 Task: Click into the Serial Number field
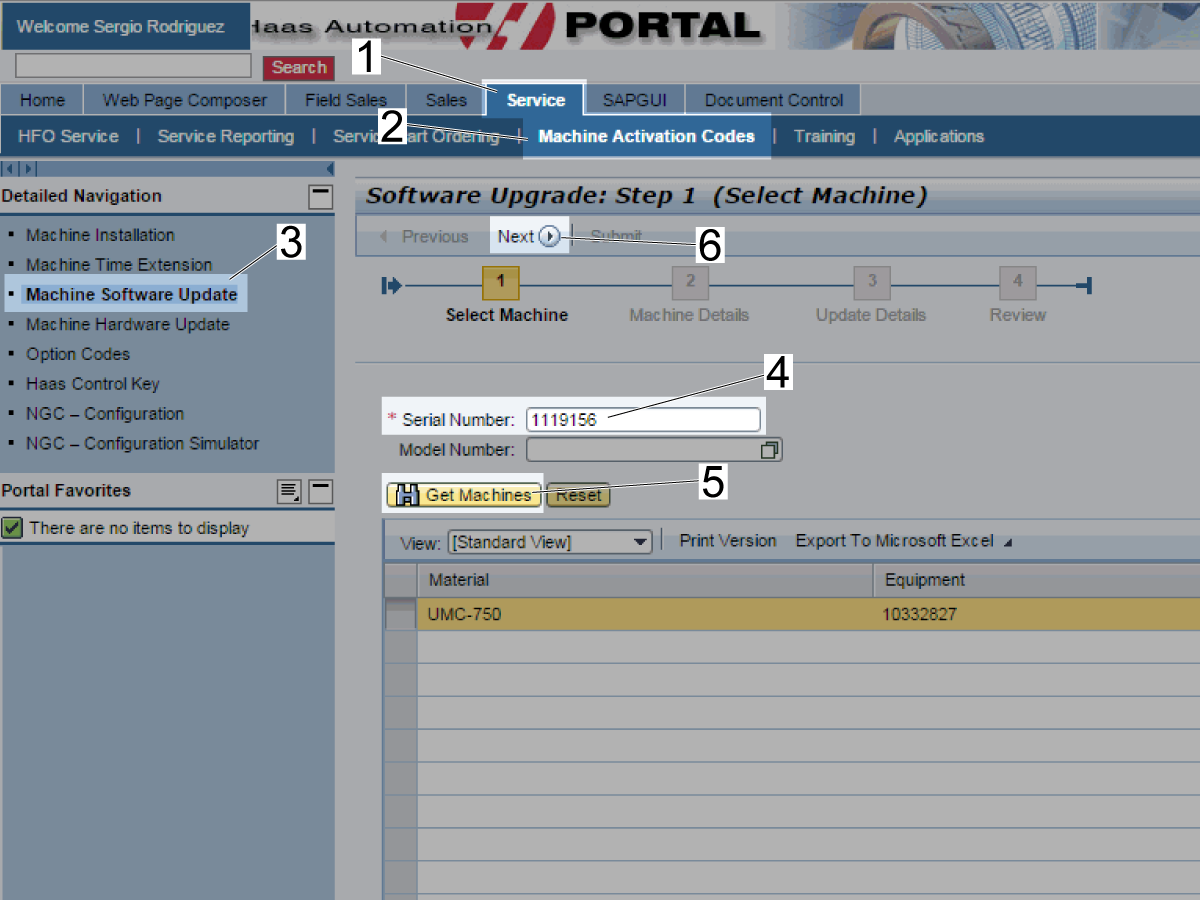(x=643, y=420)
